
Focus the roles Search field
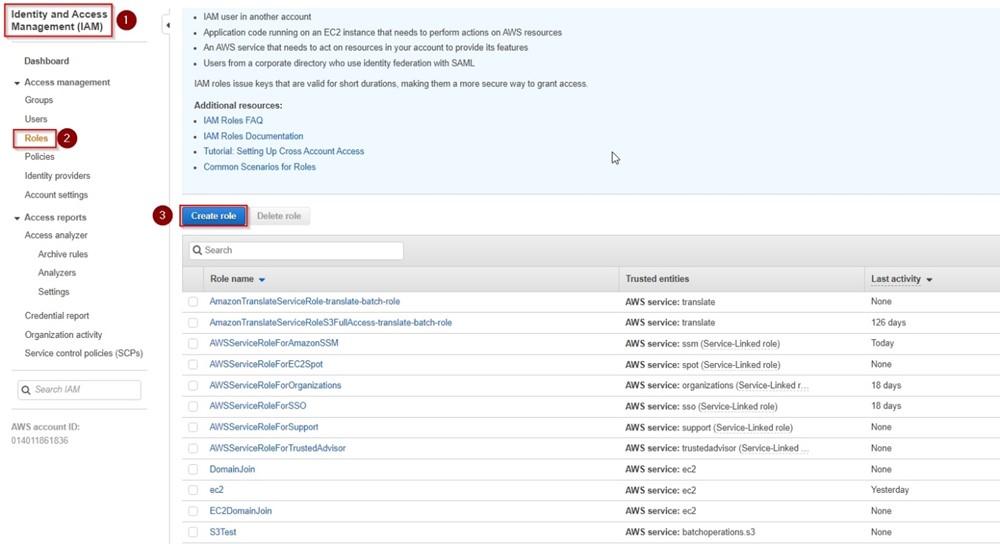tap(296, 251)
